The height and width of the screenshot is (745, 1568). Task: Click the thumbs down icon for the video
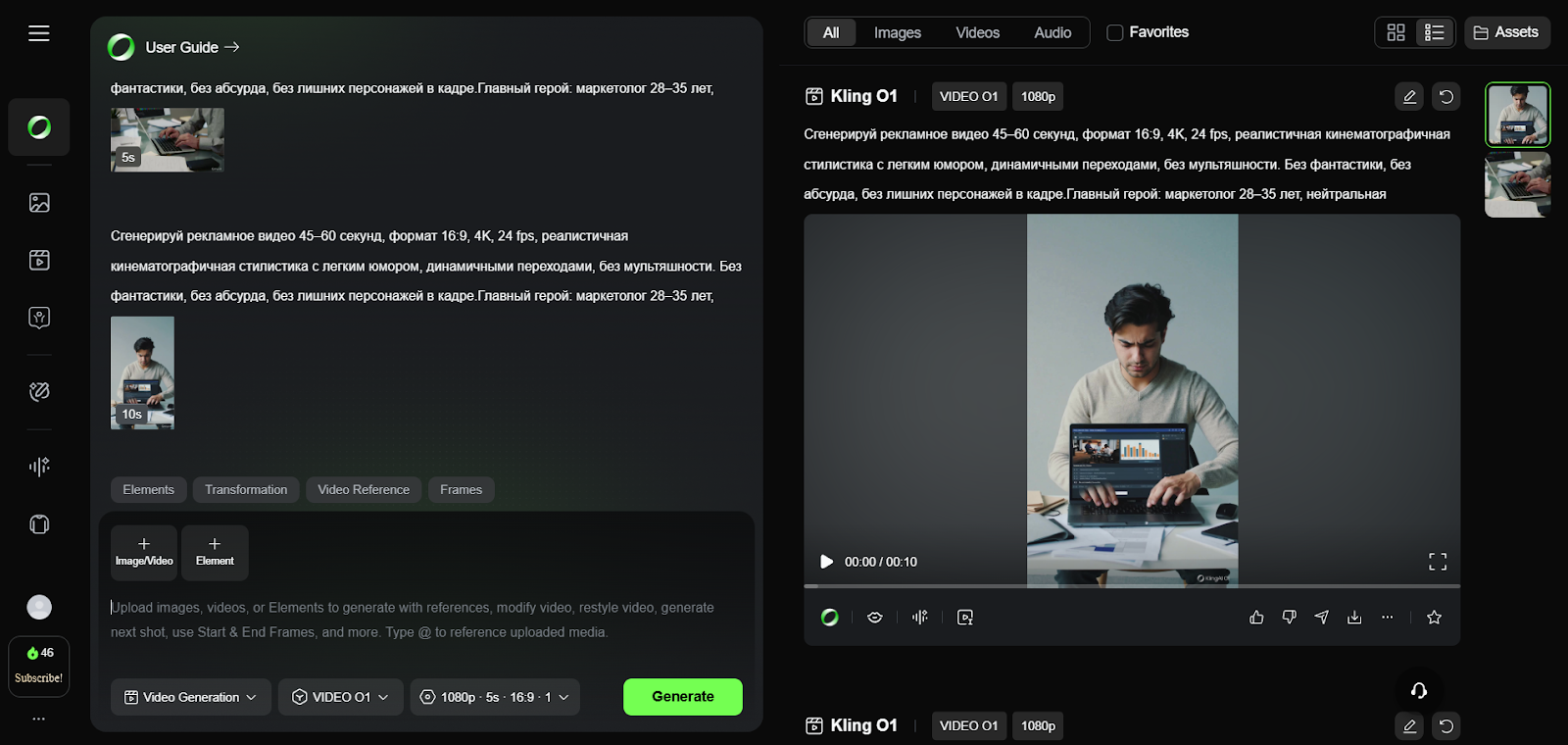click(1289, 618)
